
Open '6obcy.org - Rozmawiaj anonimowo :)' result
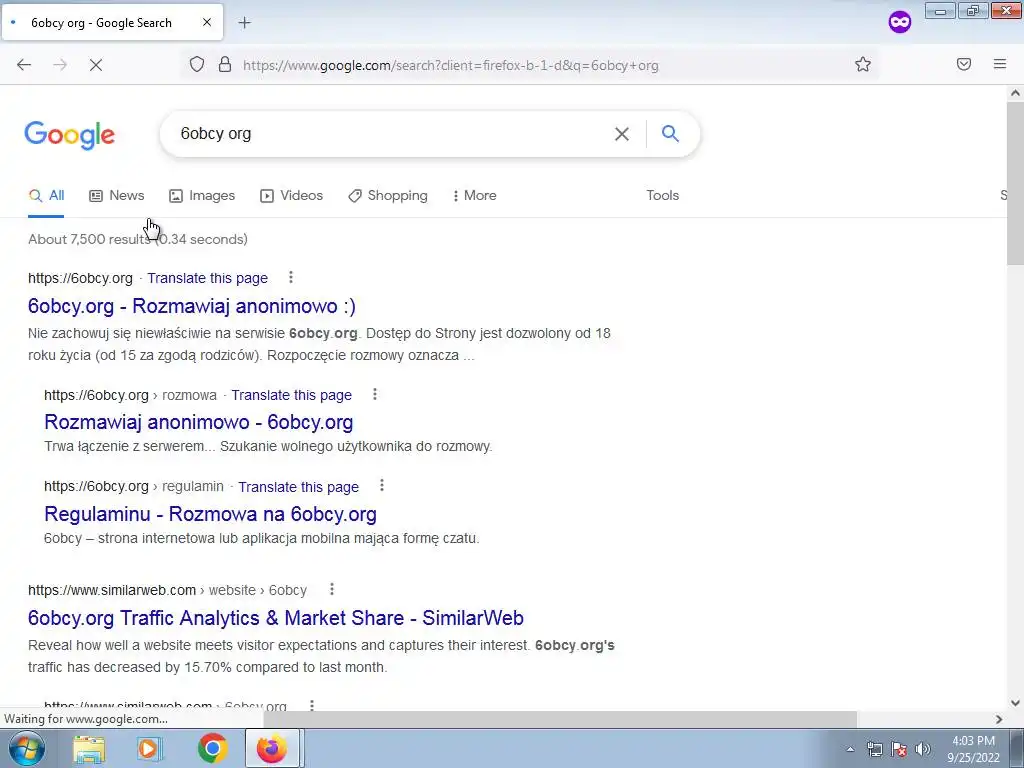(x=192, y=306)
